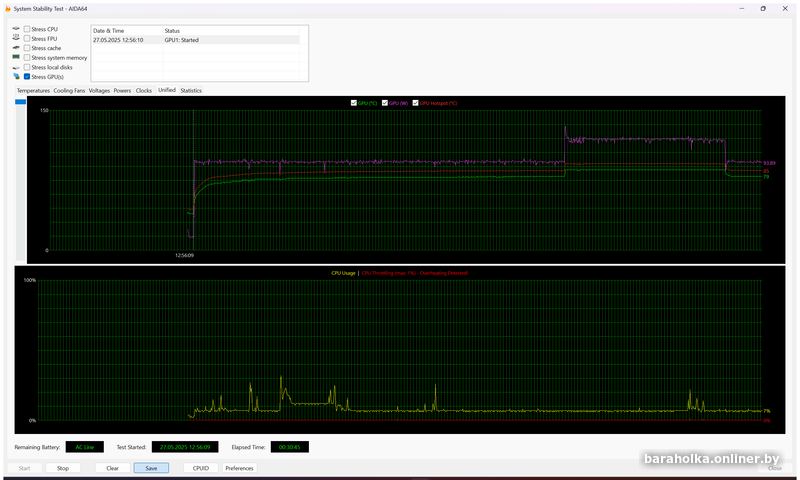Click the 7% CPU usage reading

tap(767, 411)
